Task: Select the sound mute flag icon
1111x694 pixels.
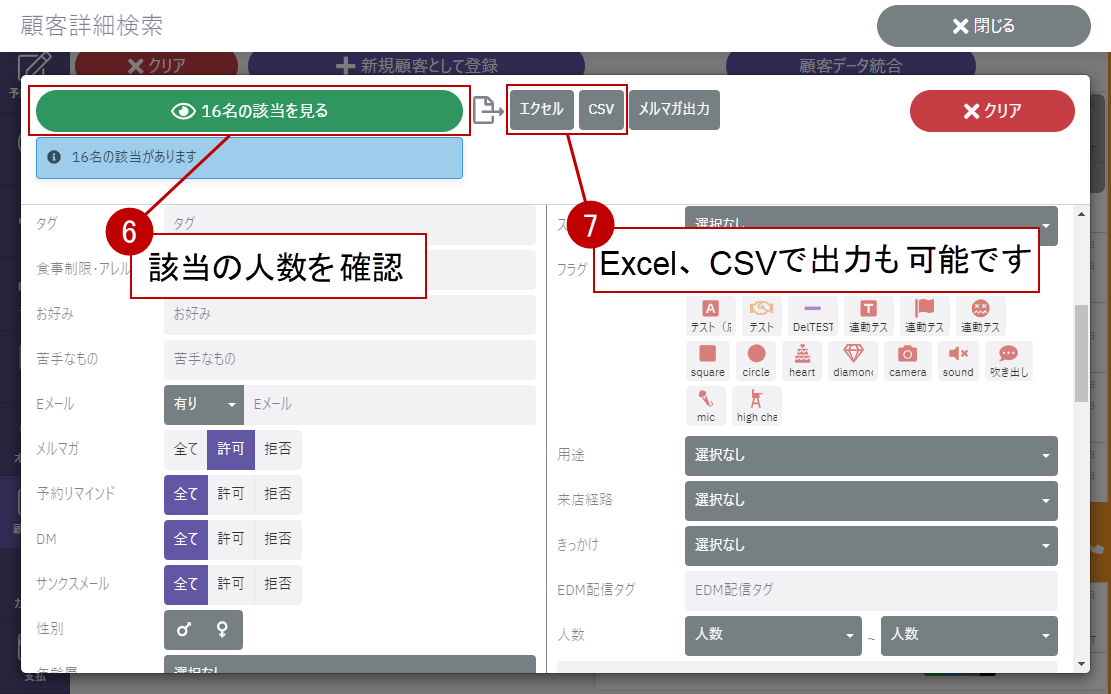Action: (x=957, y=360)
